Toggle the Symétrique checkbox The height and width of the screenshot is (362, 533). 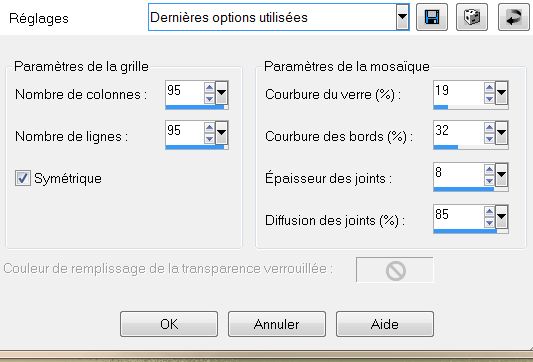click(23, 178)
